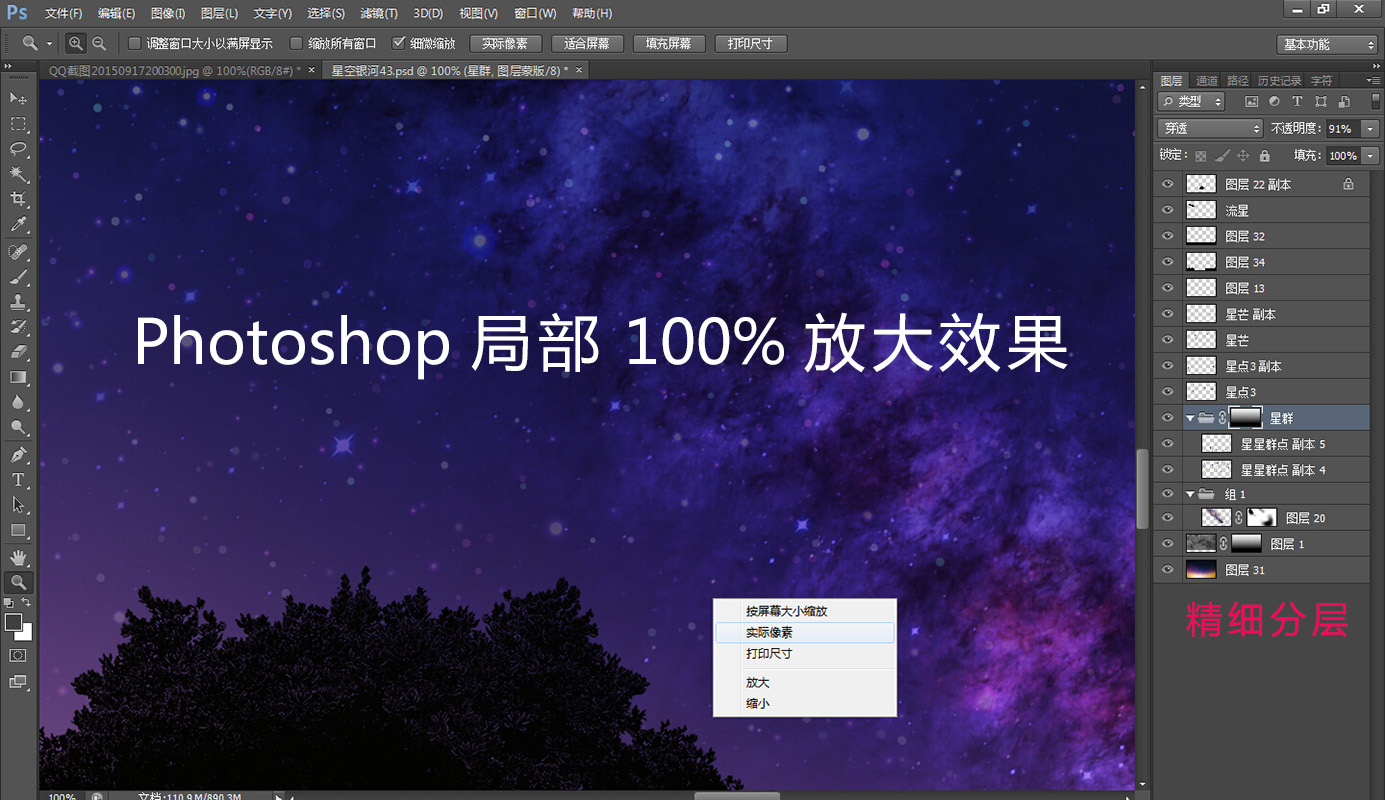1385x800 pixels.
Task: Select the Healing Brush tool
Action: click(18, 251)
